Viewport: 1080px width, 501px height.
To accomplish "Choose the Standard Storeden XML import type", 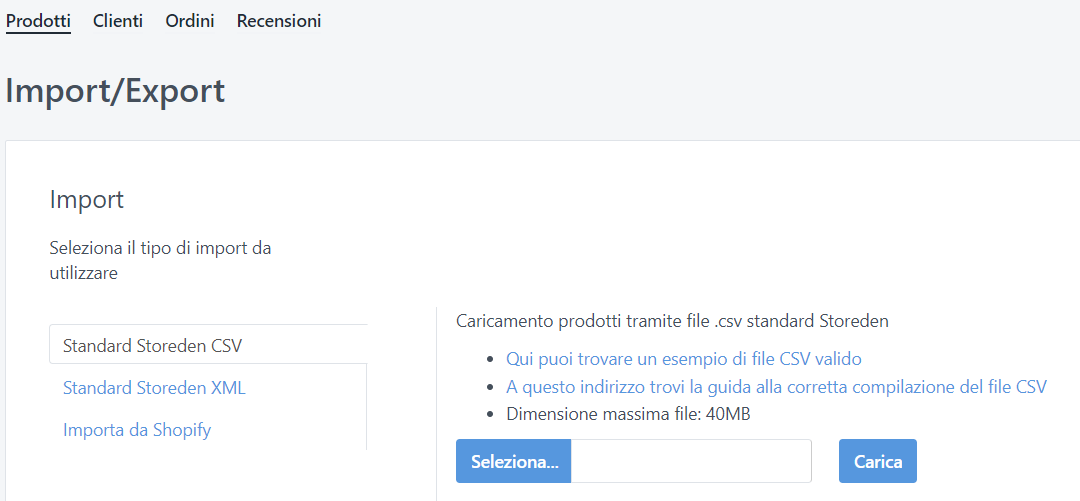I will [x=154, y=388].
